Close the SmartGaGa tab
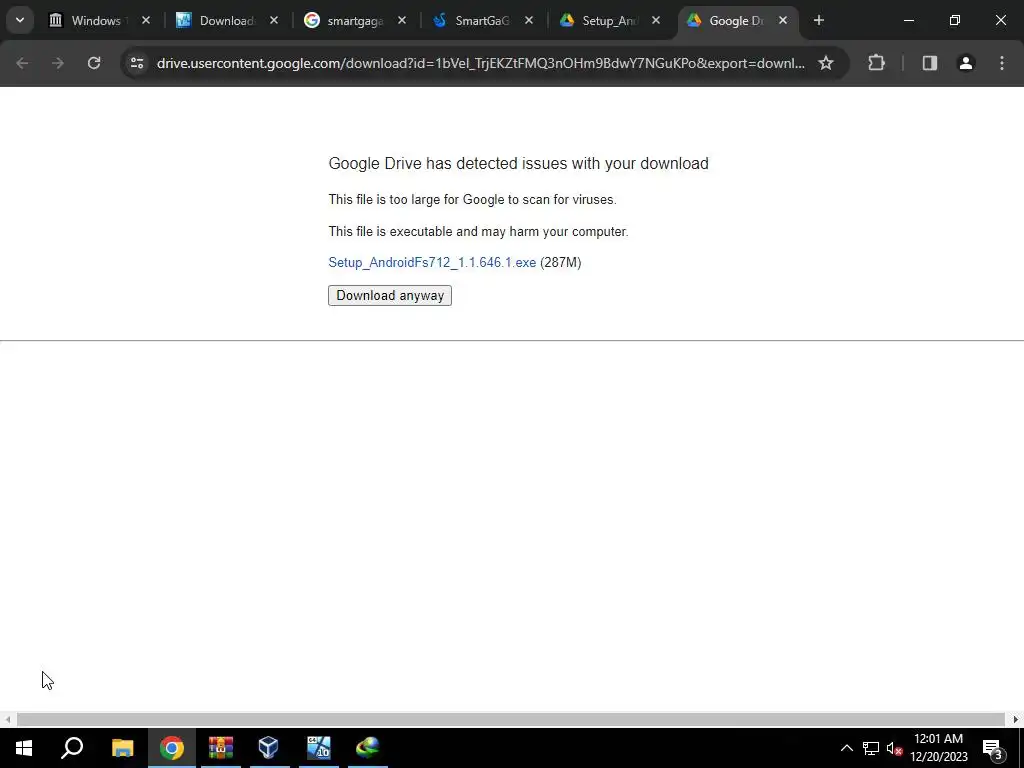This screenshot has width=1024, height=768. click(x=529, y=20)
